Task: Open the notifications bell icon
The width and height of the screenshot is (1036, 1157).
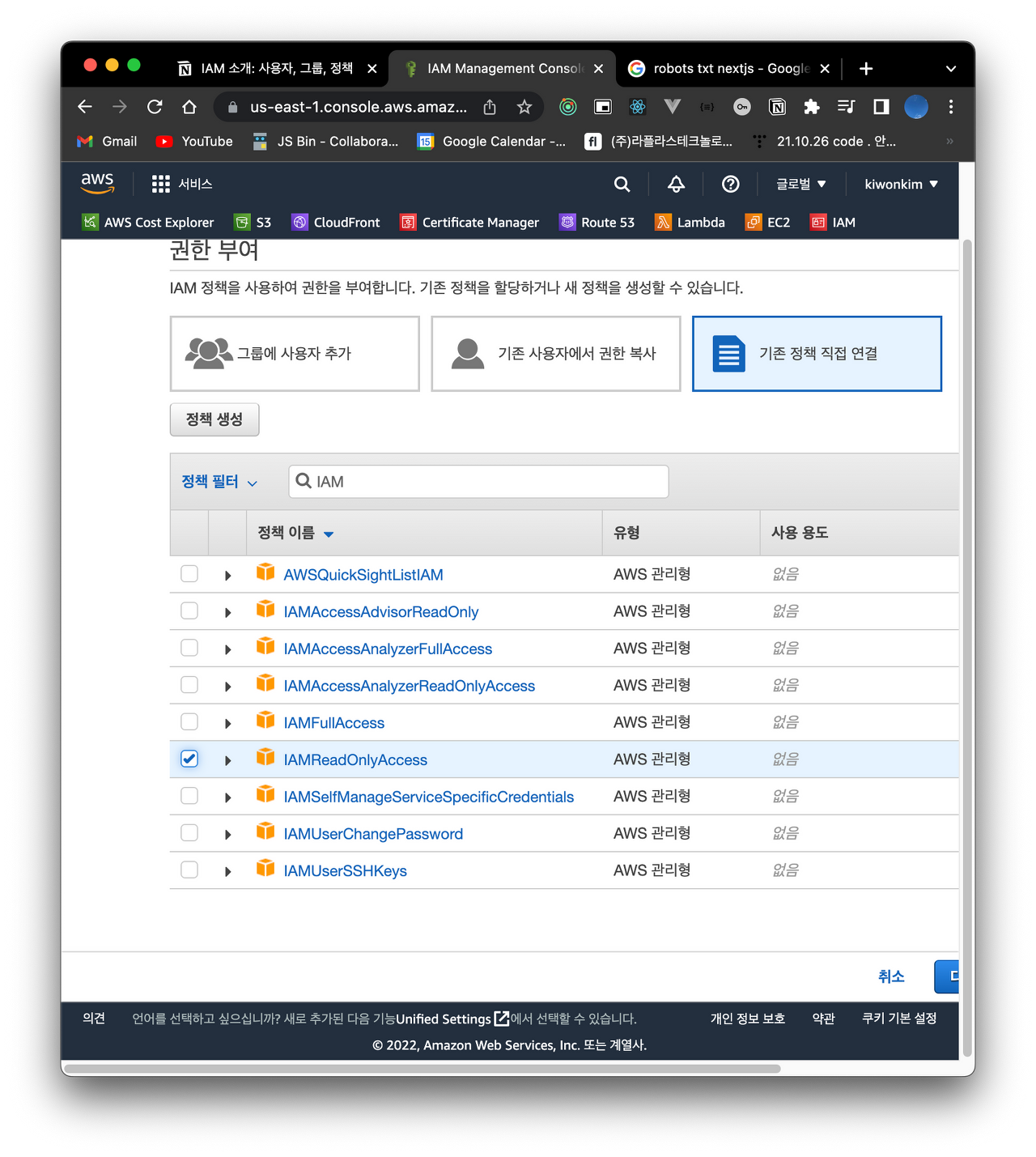Action: tap(676, 184)
